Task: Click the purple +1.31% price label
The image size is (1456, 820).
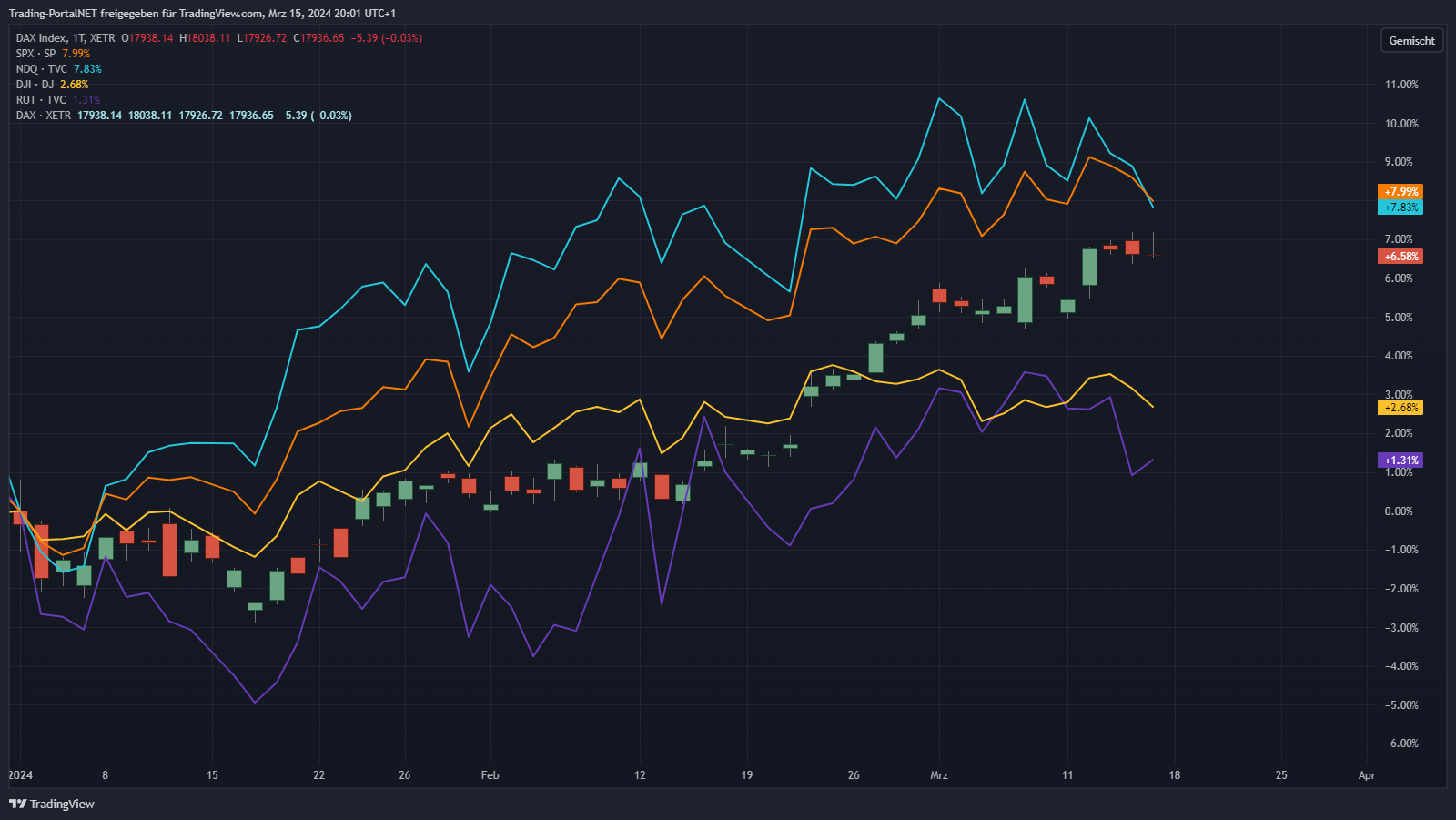Action: pyautogui.click(x=1400, y=461)
